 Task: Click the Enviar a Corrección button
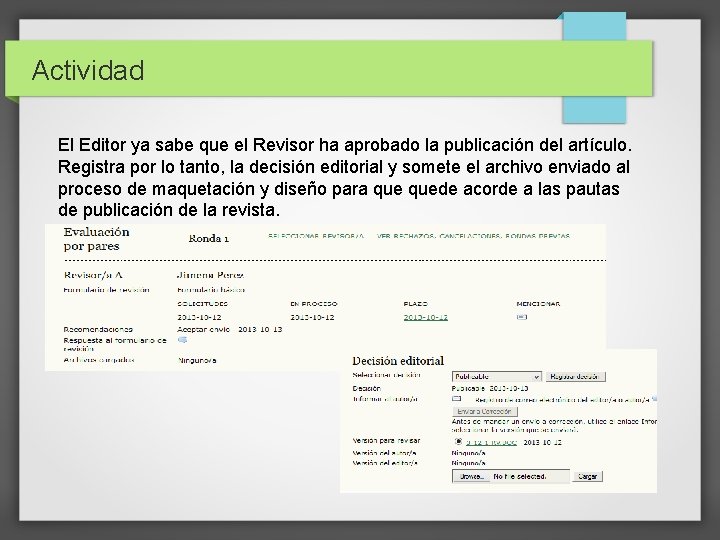pos(485,411)
